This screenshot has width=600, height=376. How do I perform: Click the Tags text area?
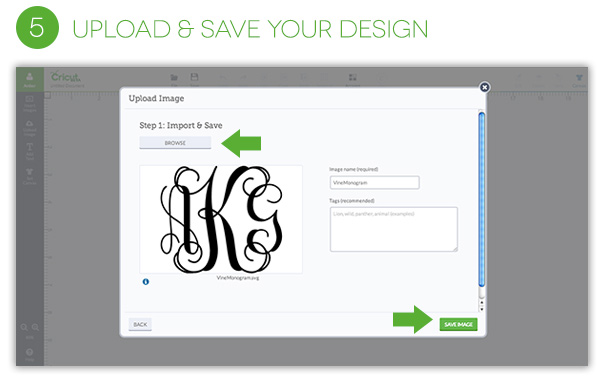coord(394,229)
